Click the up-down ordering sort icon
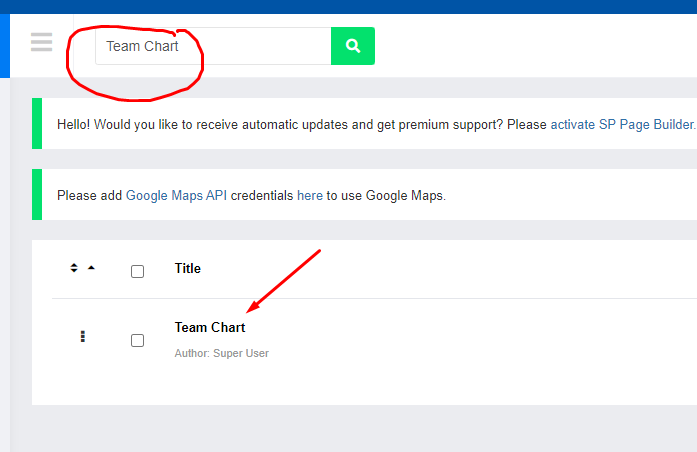The image size is (697, 452). click(x=74, y=268)
